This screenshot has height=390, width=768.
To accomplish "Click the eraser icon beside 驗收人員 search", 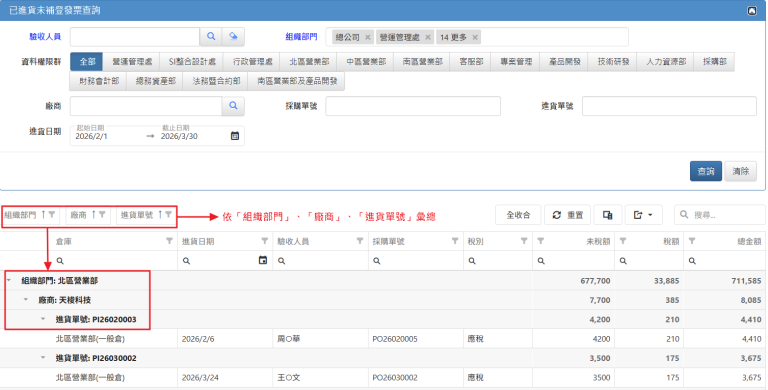I will tap(233, 37).
